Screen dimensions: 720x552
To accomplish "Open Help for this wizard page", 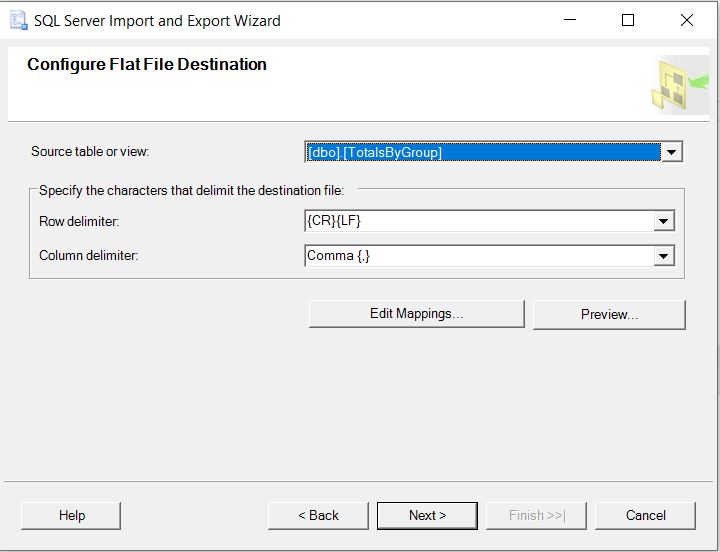I will tap(71, 515).
